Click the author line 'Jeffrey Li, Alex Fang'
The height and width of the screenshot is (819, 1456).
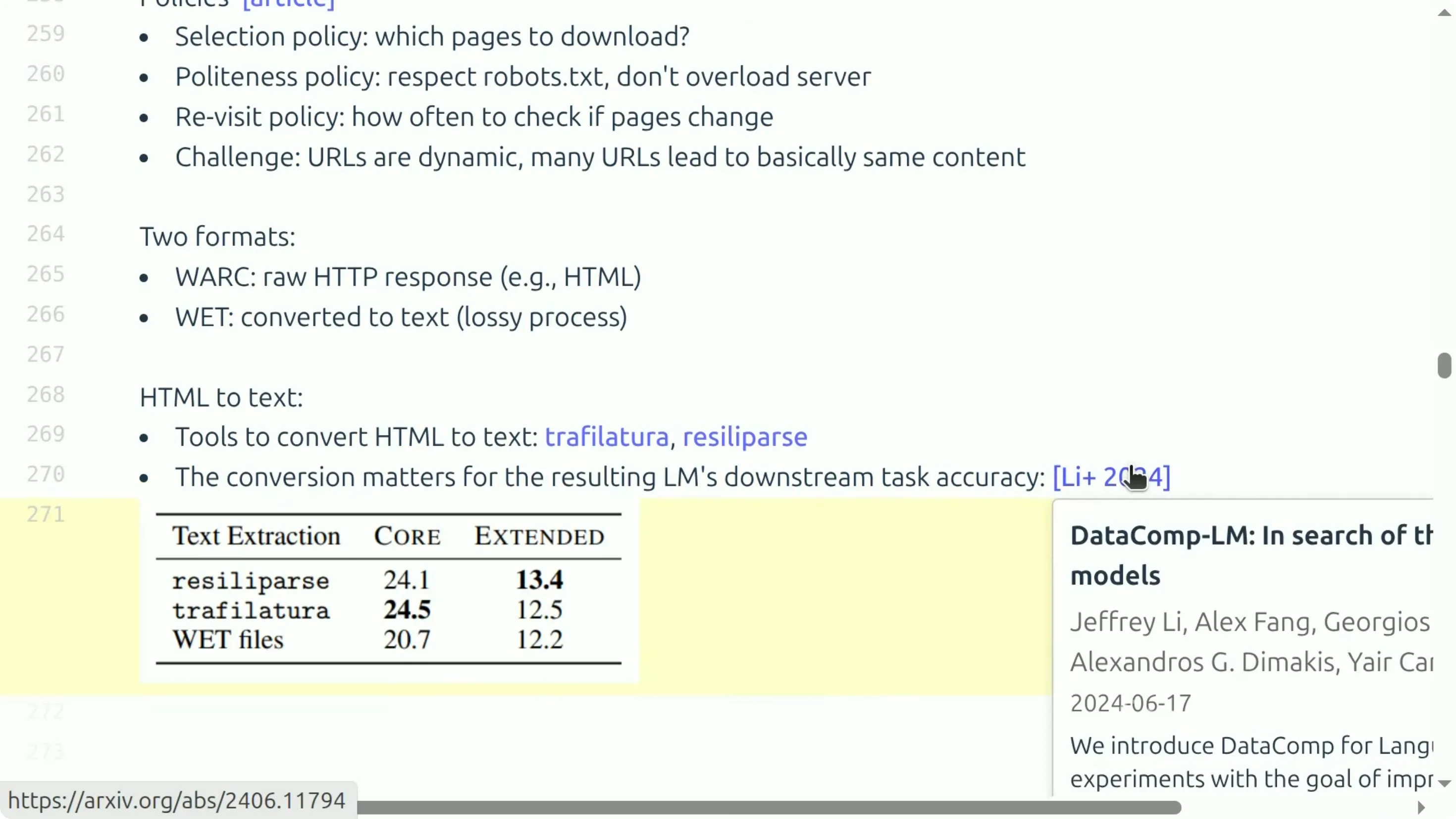(1251, 622)
